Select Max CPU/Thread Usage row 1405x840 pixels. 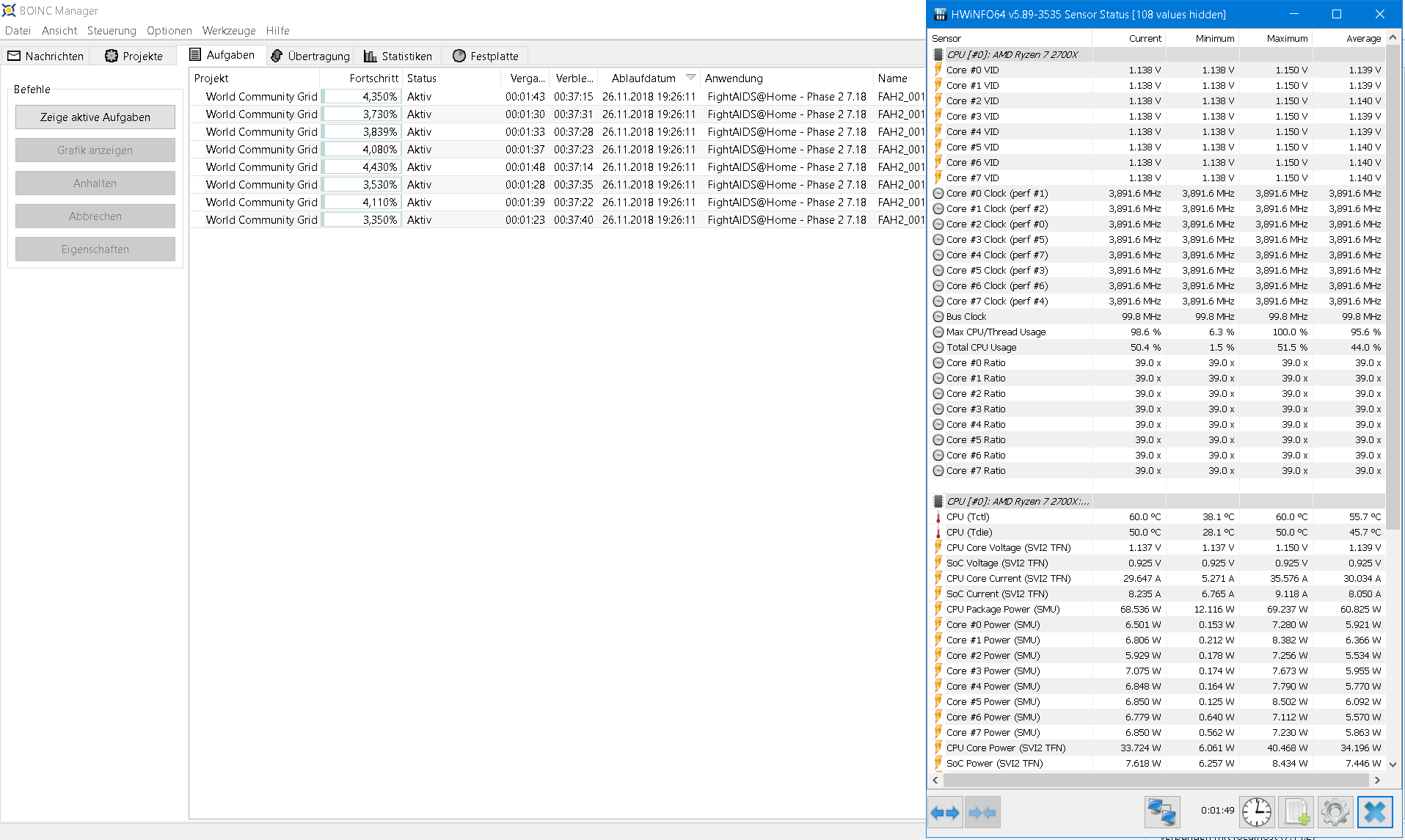tap(1157, 332)
